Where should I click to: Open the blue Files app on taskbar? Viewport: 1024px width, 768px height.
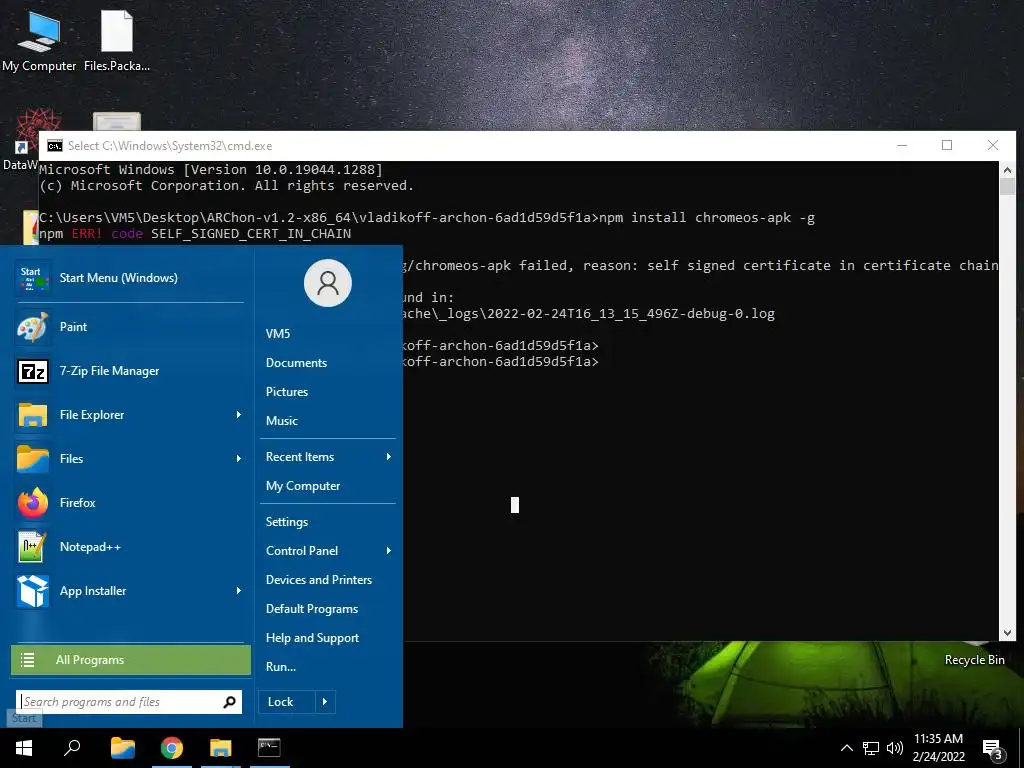(123, 748)
